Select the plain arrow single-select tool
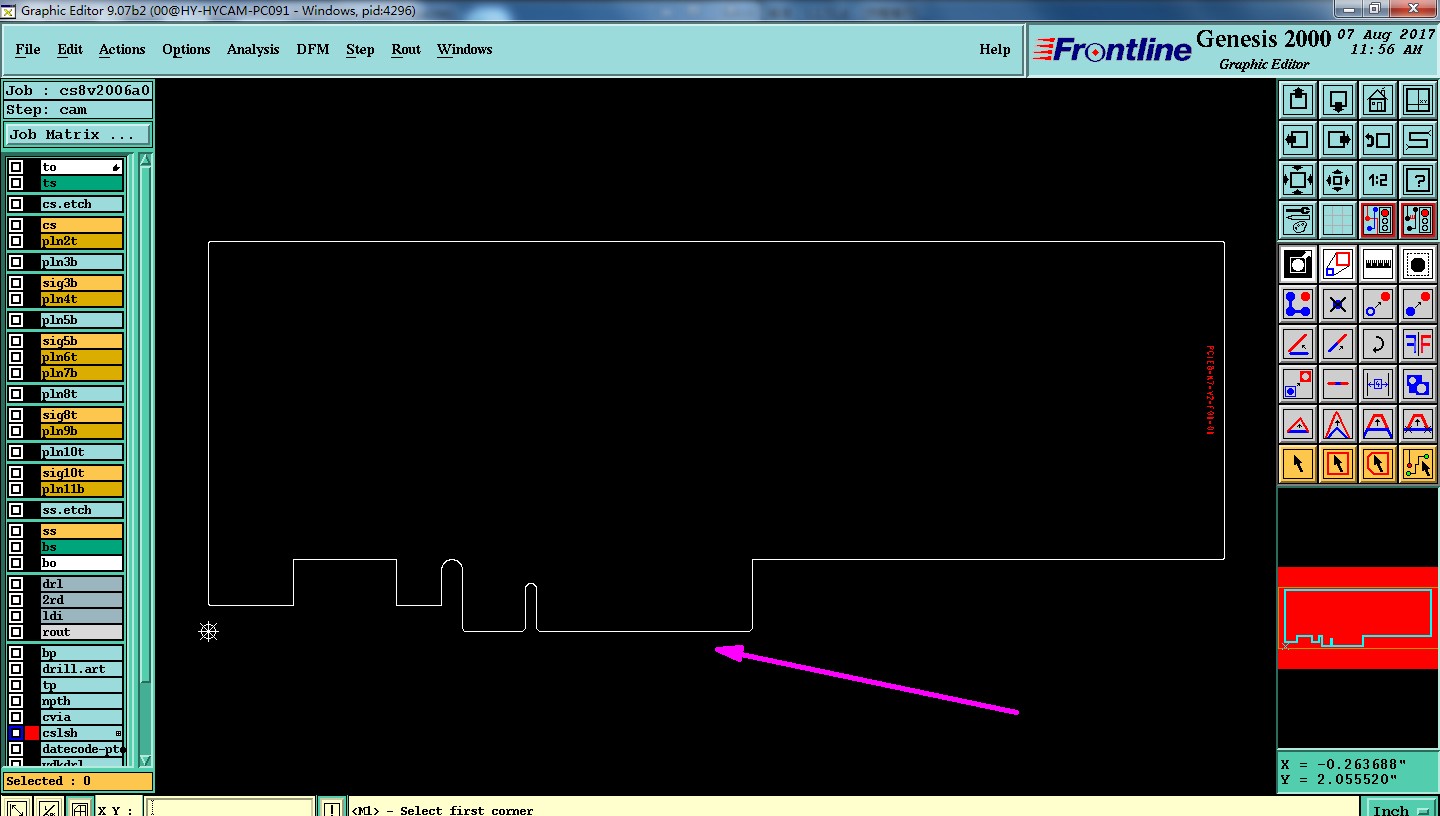 (x=1298, y=464)
